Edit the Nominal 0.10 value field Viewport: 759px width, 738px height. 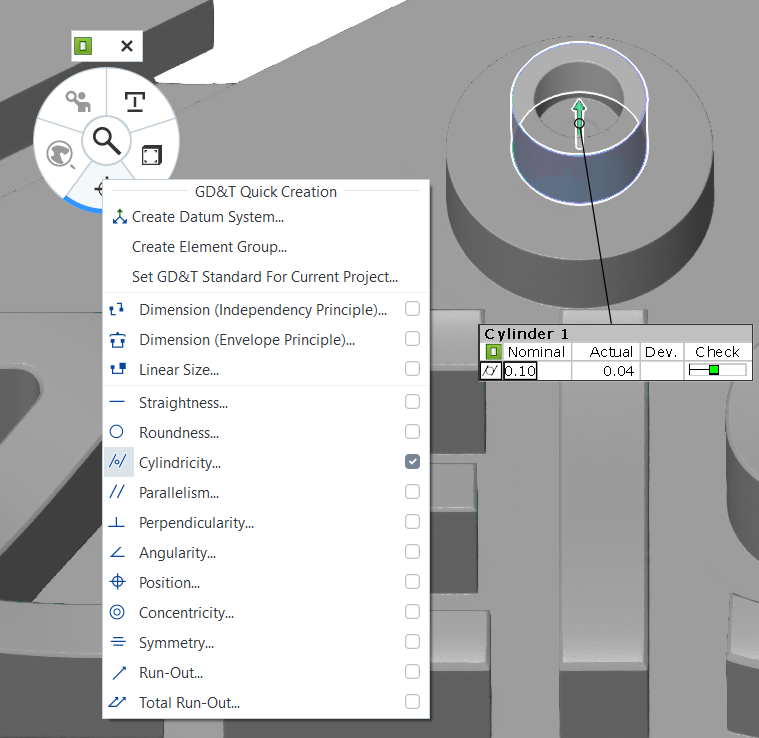coord(520,371)
